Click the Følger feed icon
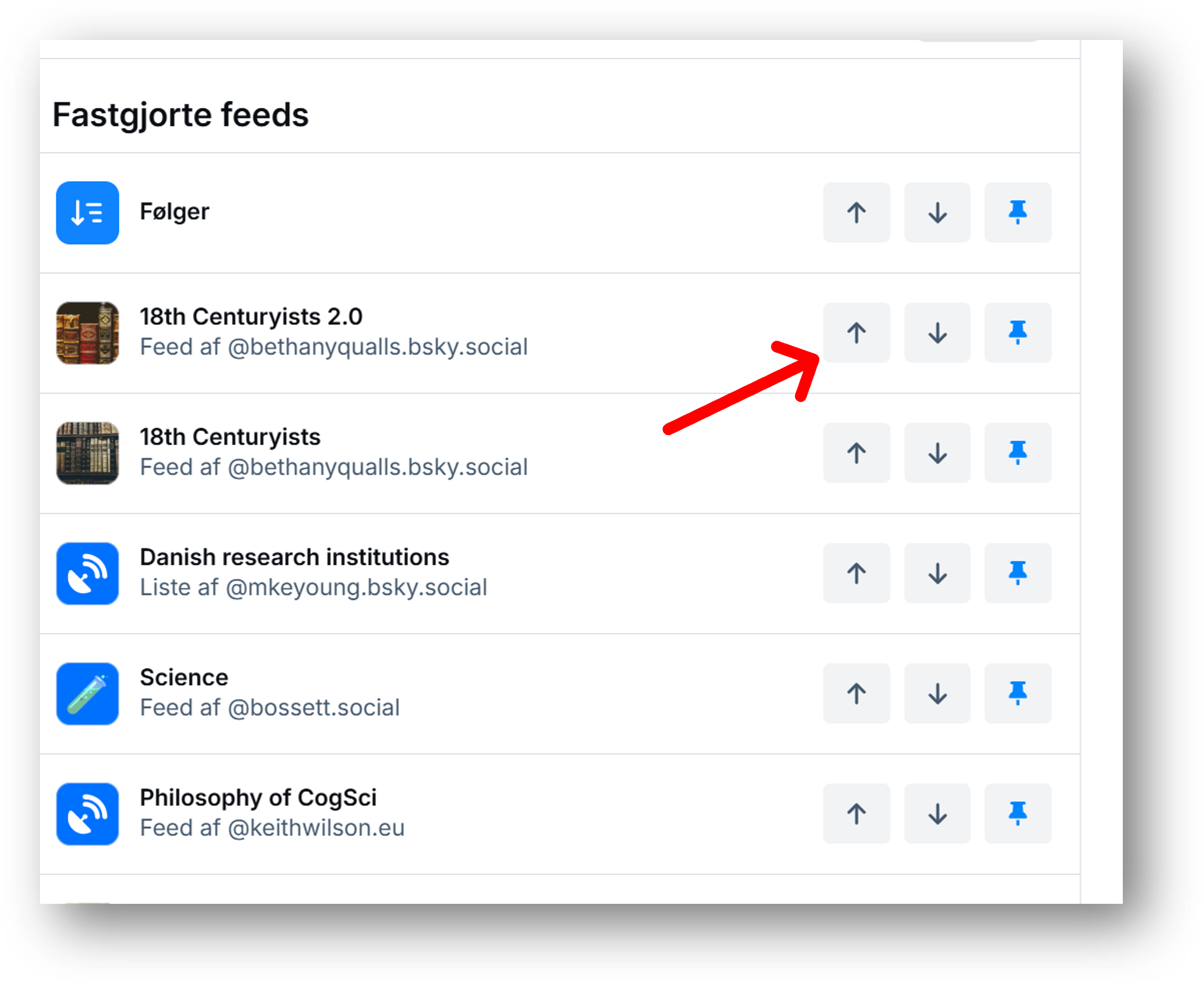The height and width of the screenshot is (985, 1204). coord(87,213)
